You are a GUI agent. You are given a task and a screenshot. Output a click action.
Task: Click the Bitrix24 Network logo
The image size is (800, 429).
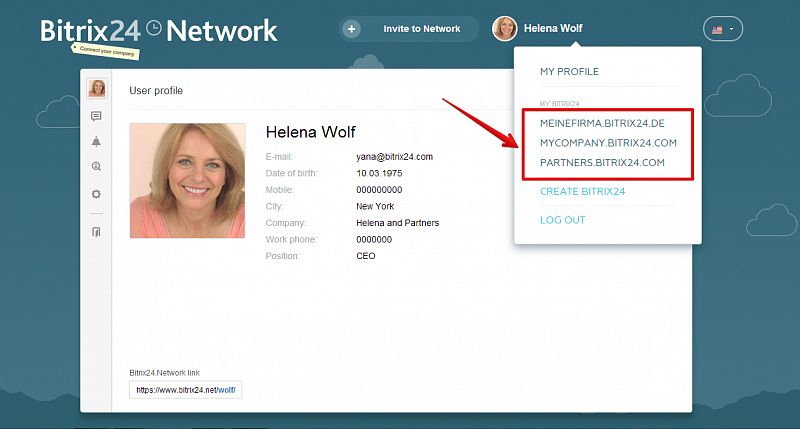point(159,31)
